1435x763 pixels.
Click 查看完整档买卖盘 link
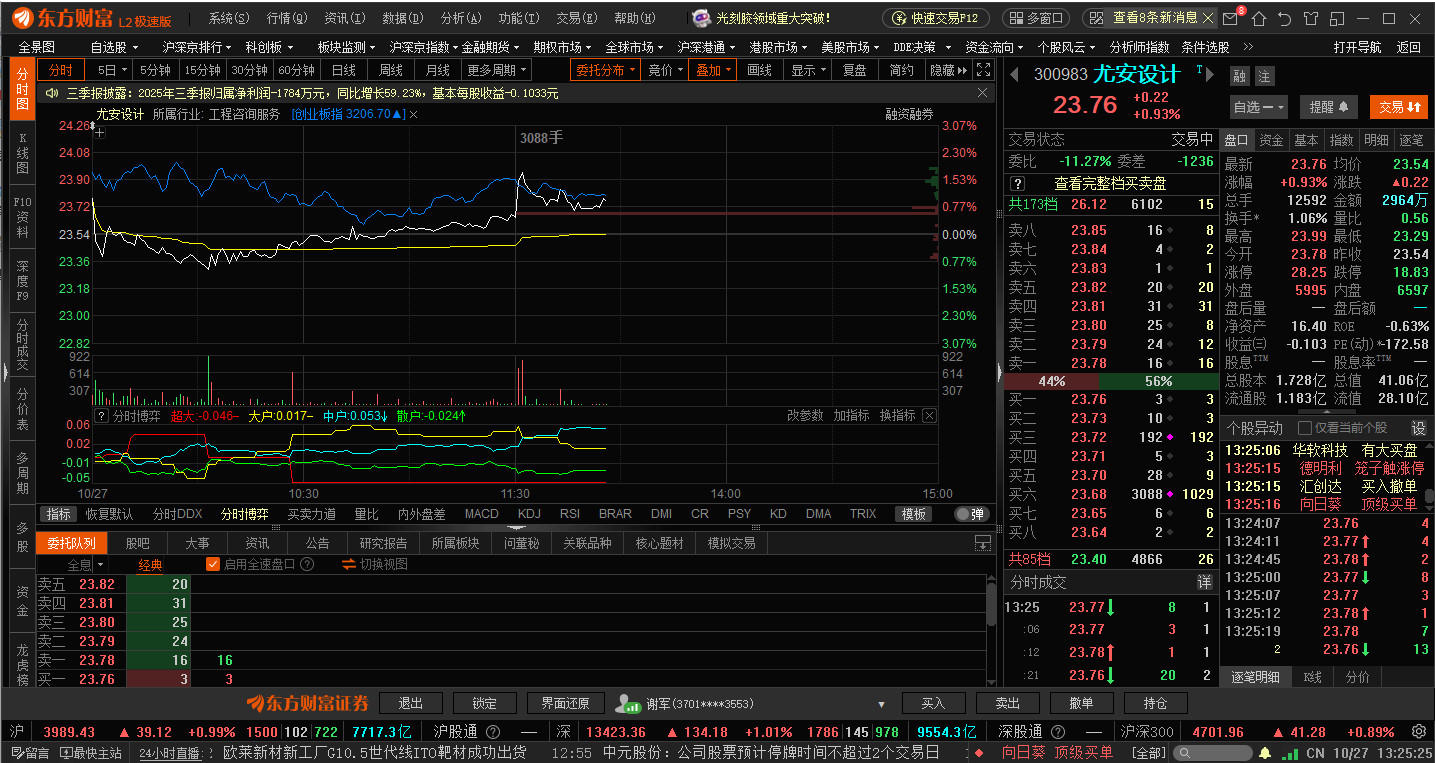click(x=1110, y=184)
